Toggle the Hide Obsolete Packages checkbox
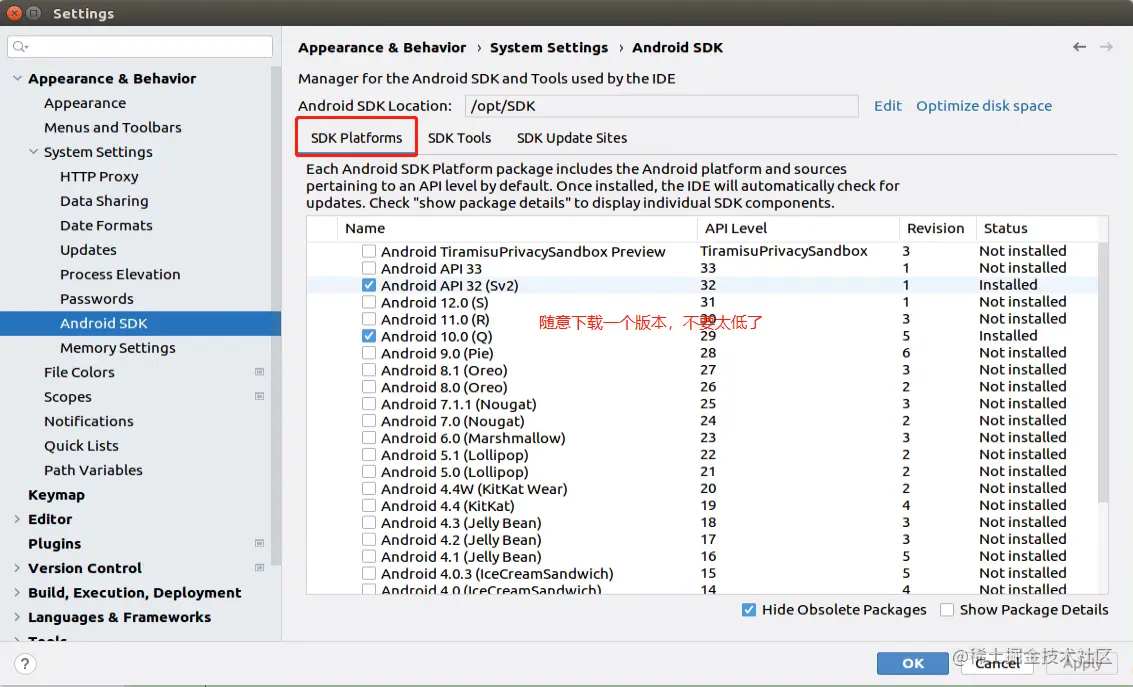Image resolution: width=1133 pixels, height=687 pixels. (749, 610)
